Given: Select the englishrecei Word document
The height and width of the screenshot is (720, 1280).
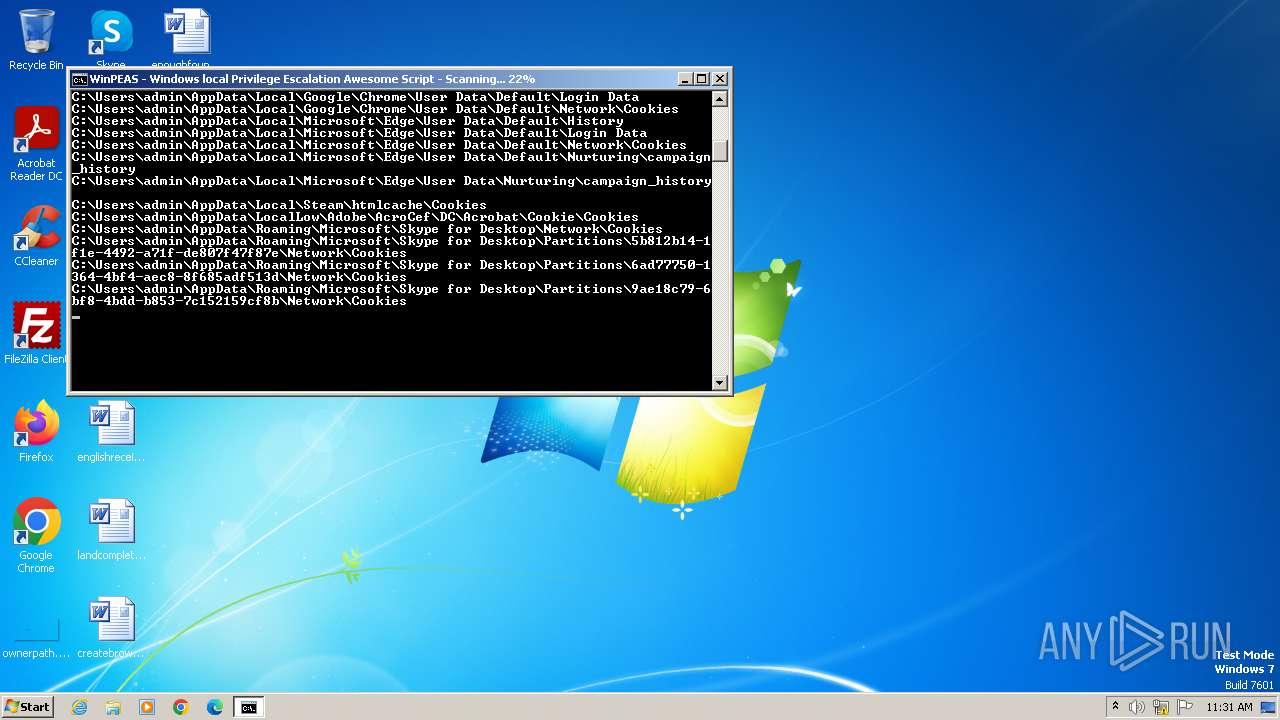Looking at the screenshot, I should click(x=111, y=432).
